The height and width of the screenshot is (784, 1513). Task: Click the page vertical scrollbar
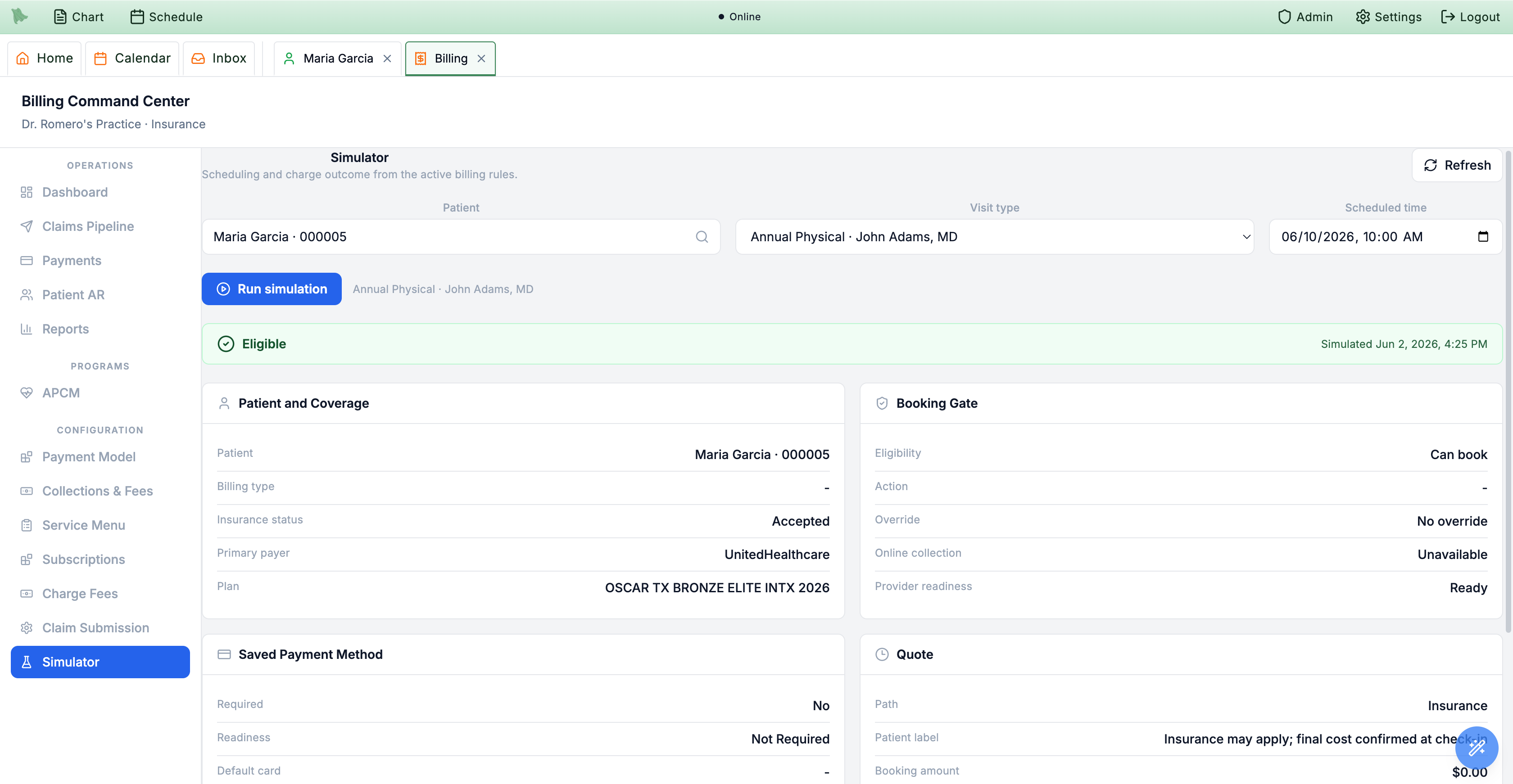[1508, 392]
